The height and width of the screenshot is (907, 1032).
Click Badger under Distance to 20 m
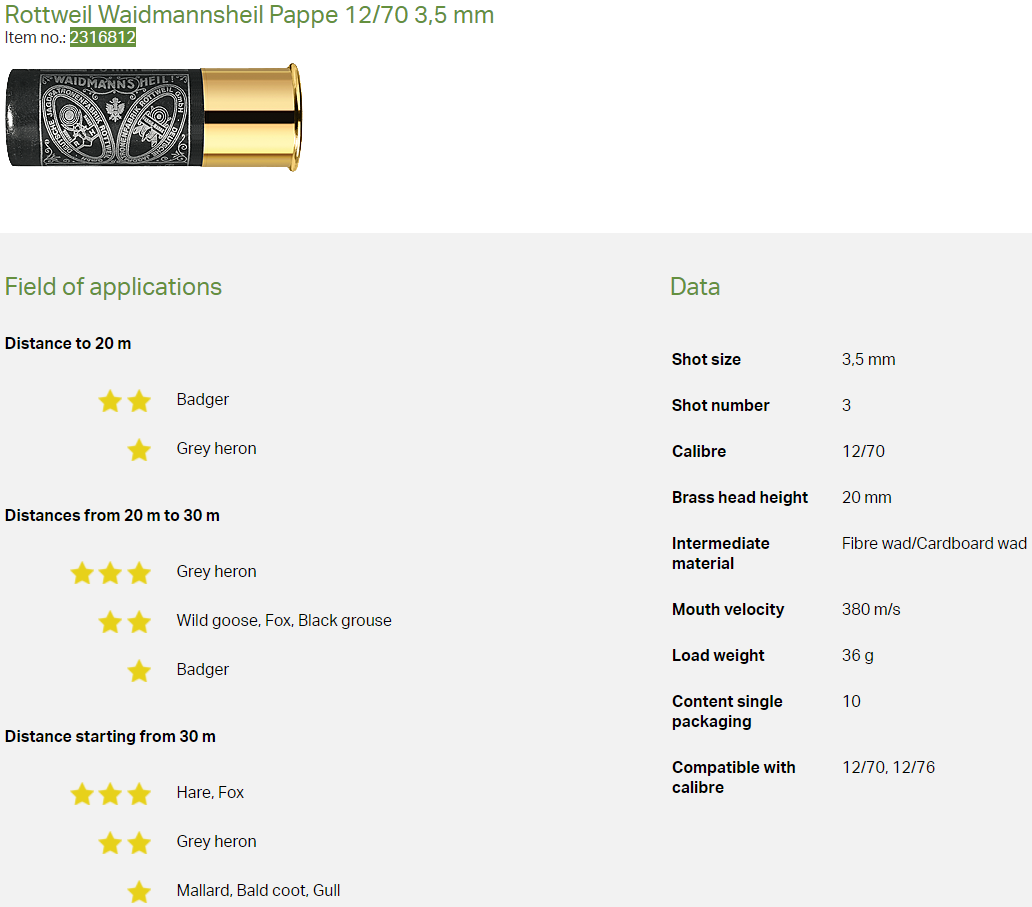click(203, 400)
